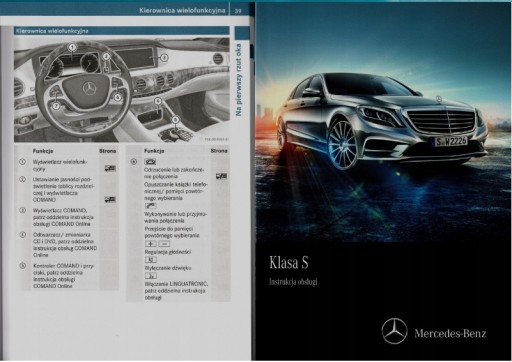
Task: Click the blue section bar 'Kierownica wielofunkcyjna'
Action: point(122,31)
